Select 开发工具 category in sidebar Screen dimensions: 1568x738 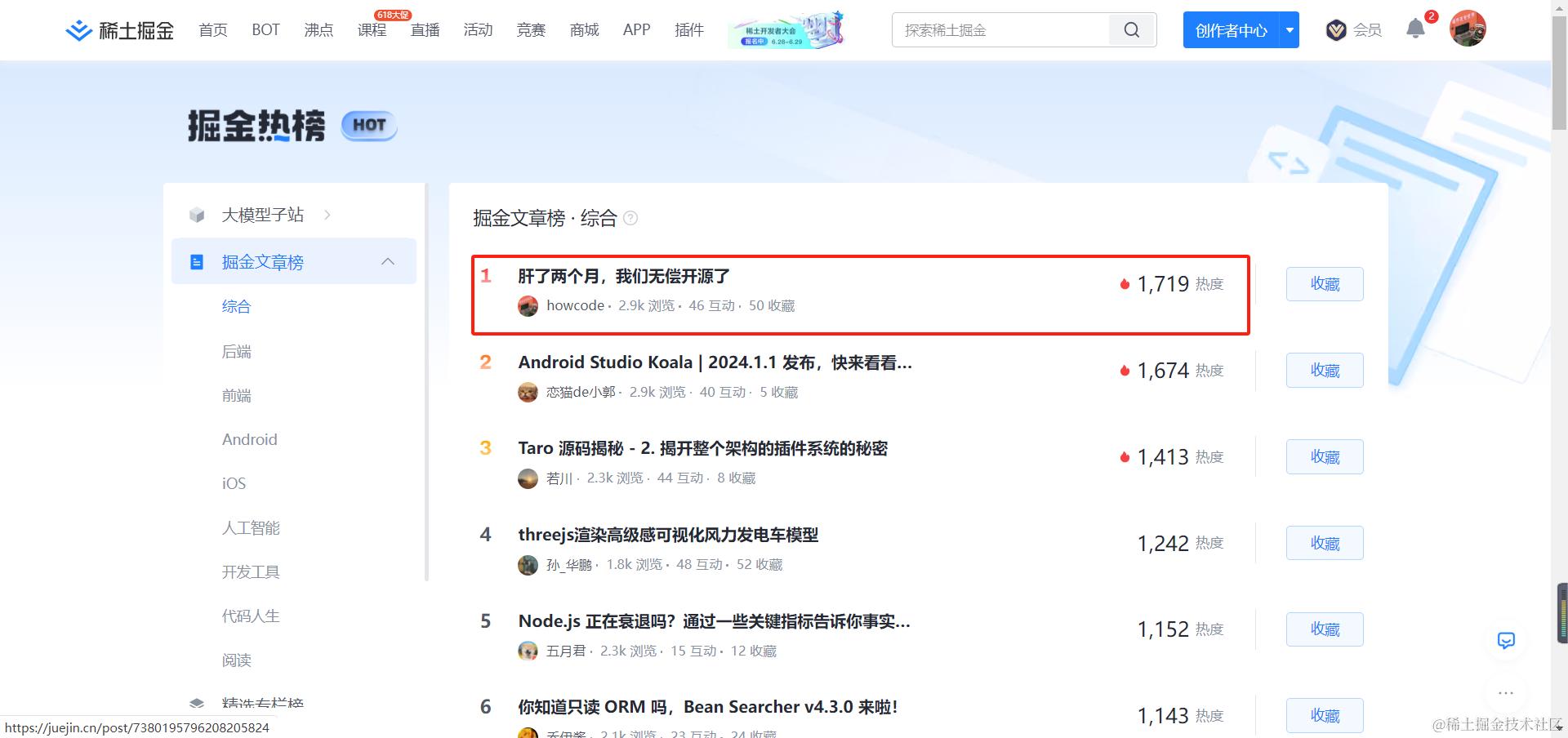(251, 571)
